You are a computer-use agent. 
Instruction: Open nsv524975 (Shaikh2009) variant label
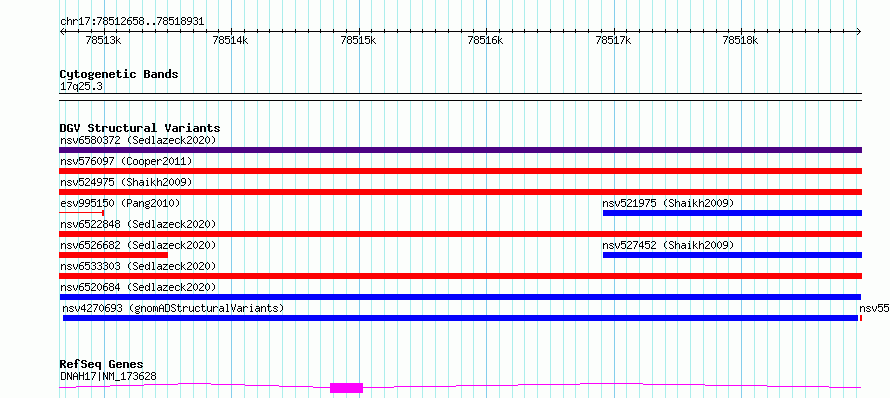[126, 182]
